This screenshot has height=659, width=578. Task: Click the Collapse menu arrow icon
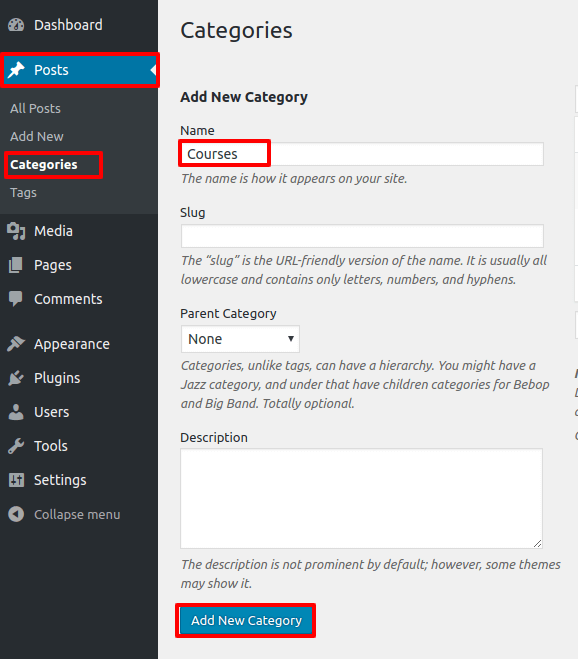[16, 514]
